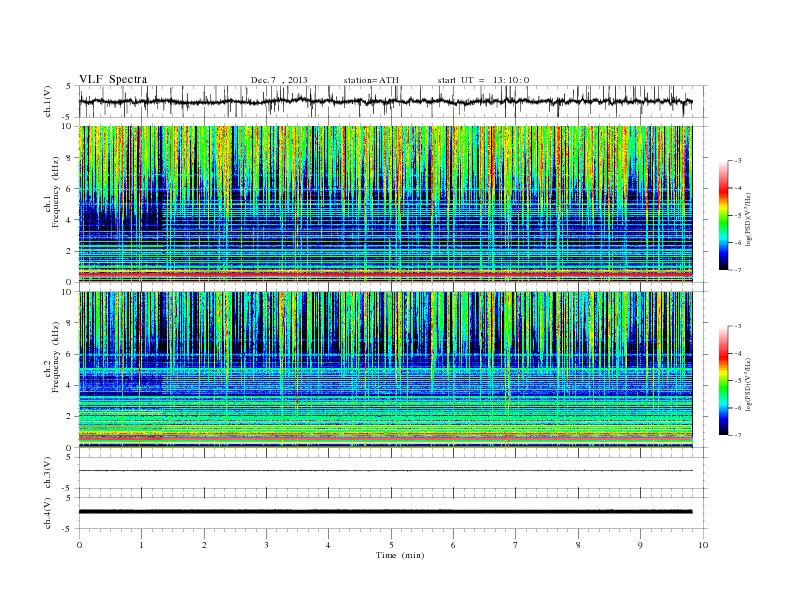Click bottom time axis tick label "1"

[141, 545]
